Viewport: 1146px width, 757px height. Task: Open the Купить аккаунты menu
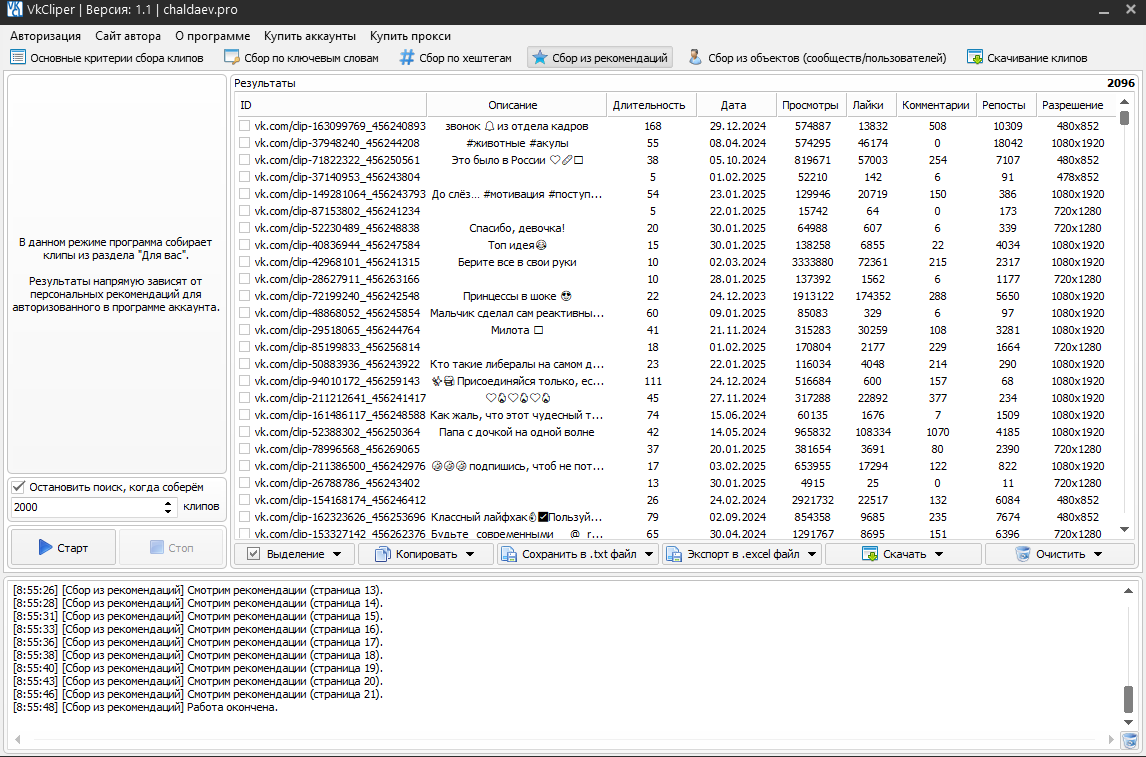pyautogui.click(x=310, y=36)
